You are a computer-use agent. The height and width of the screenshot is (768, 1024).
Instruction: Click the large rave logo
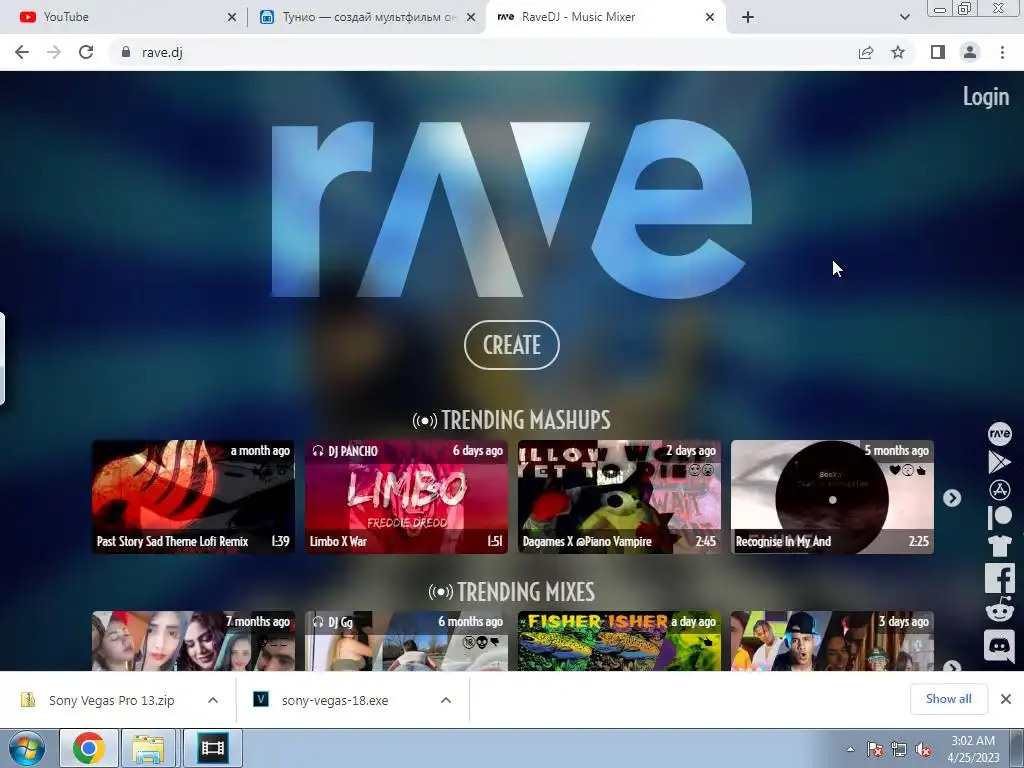point(511,209)
